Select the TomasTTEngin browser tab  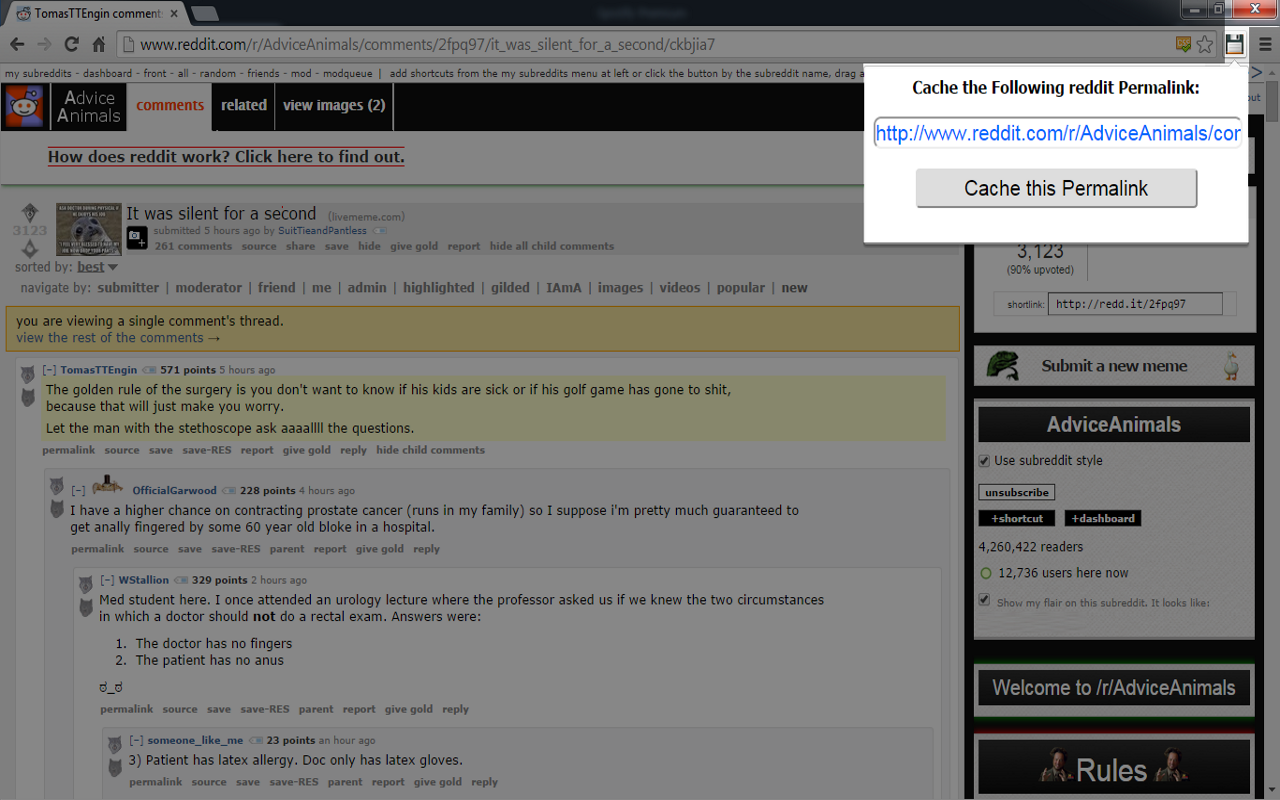(x=97, y=14)
